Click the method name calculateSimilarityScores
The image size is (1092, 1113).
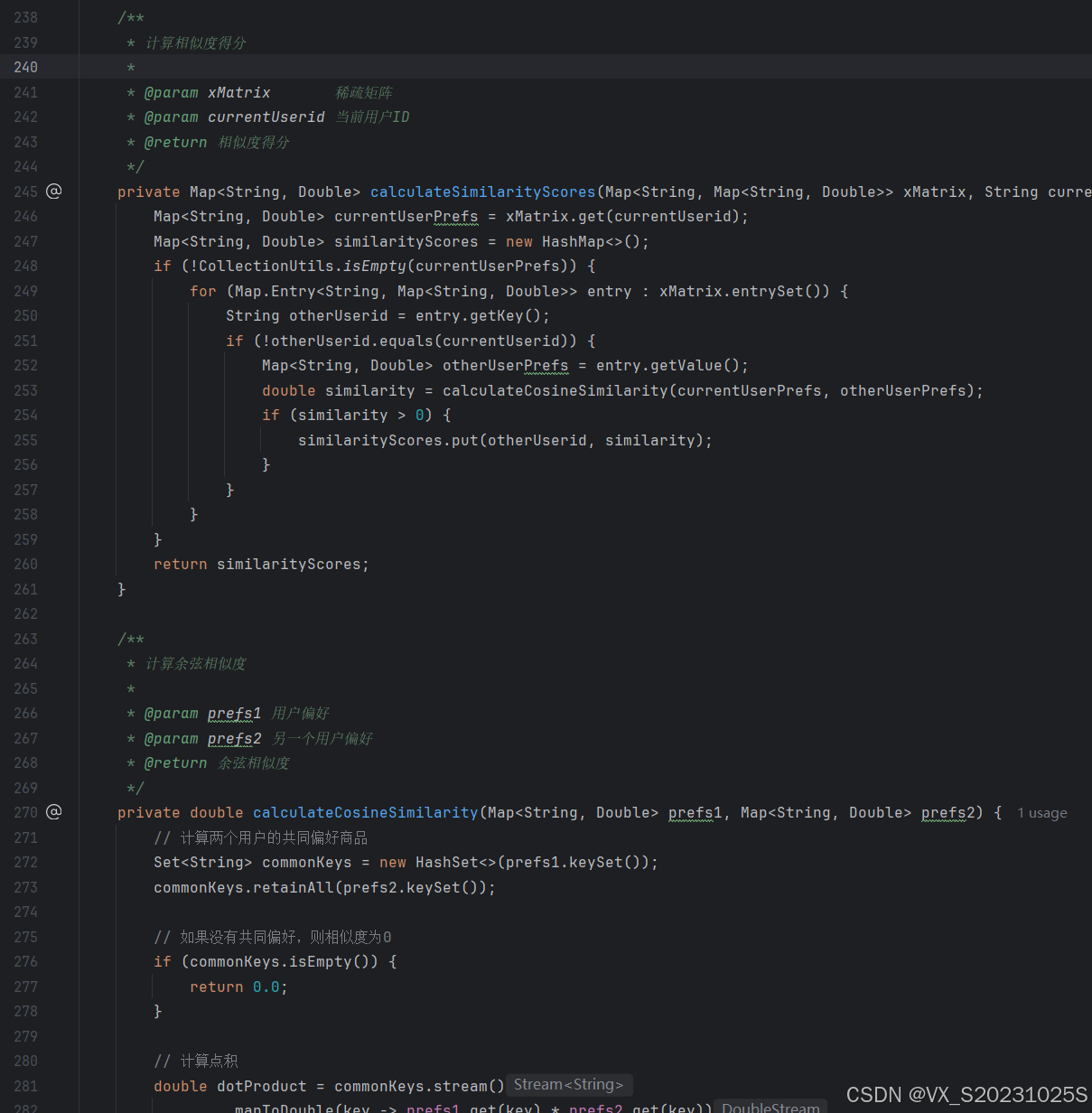(483, 192)
